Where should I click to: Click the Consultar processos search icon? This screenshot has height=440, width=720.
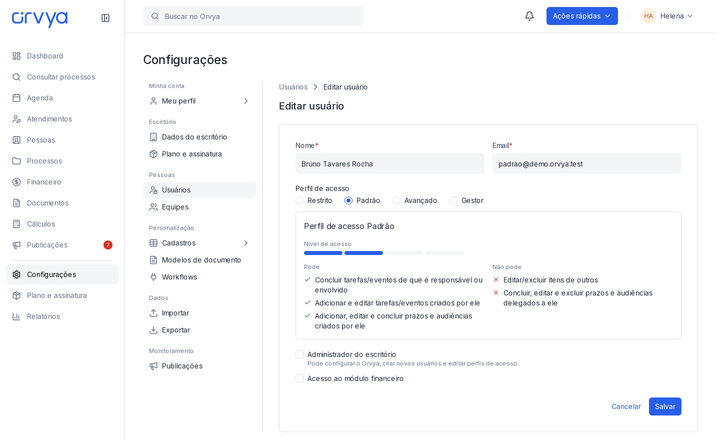(x=17, y=77)
